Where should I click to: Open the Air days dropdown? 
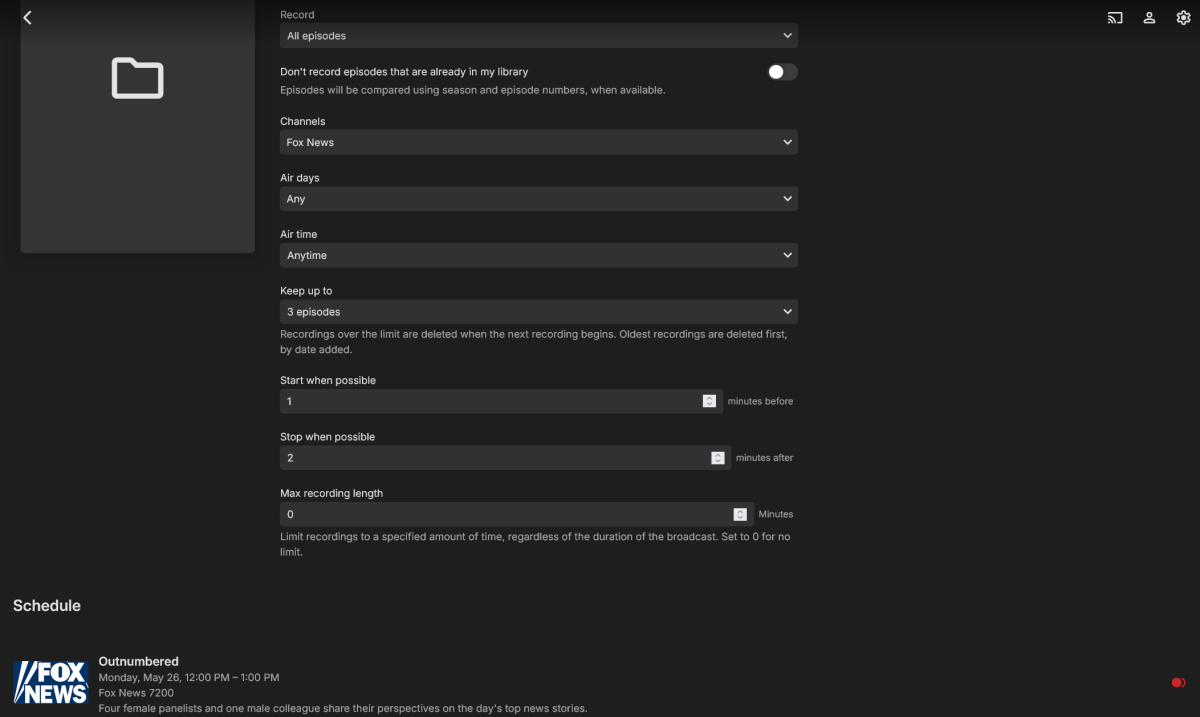pos(538,199)
